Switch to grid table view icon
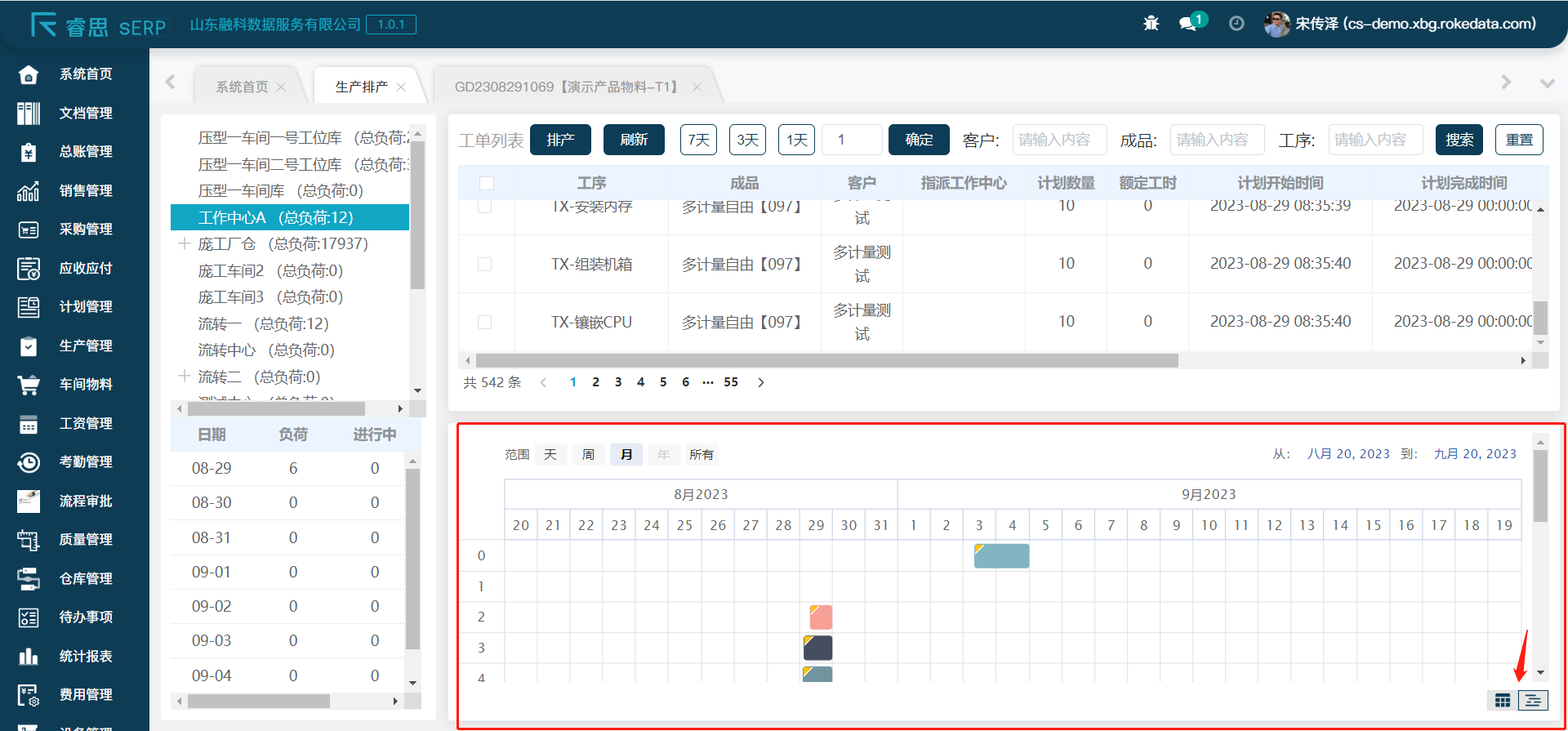This screenshot has height=731, width=1568. (x=1503, y=700)
